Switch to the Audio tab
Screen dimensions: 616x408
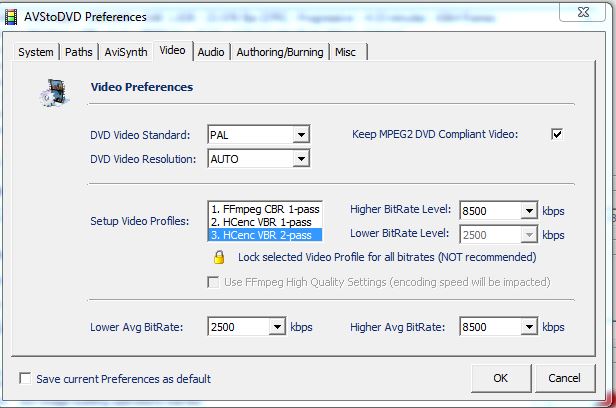[210, 52]
